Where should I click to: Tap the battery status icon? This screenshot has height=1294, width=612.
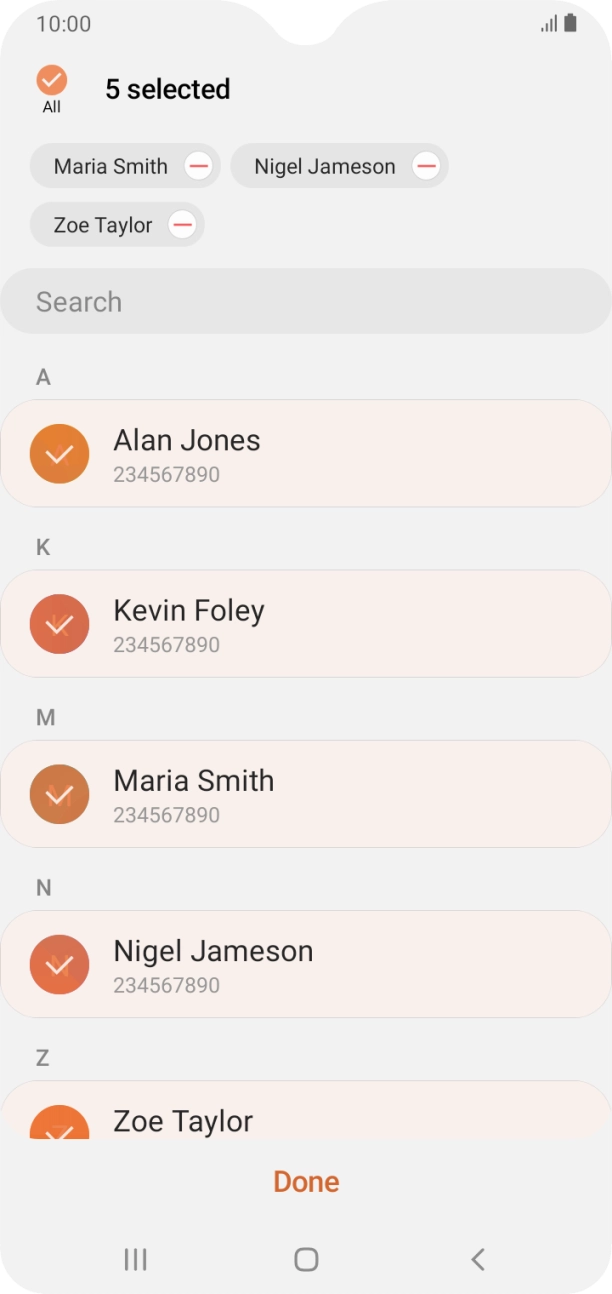[x=570, y=23]
